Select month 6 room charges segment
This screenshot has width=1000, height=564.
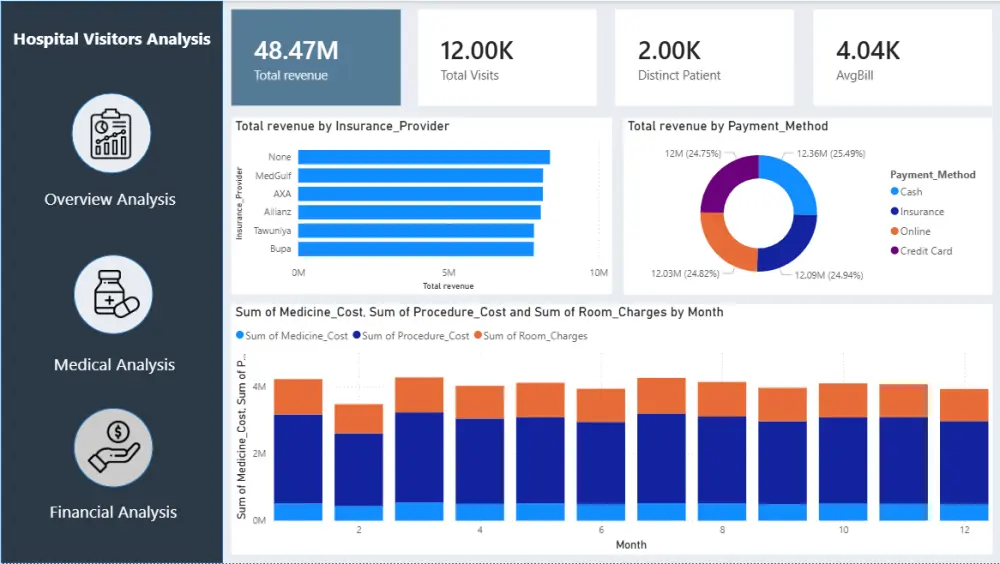point(601,406)
